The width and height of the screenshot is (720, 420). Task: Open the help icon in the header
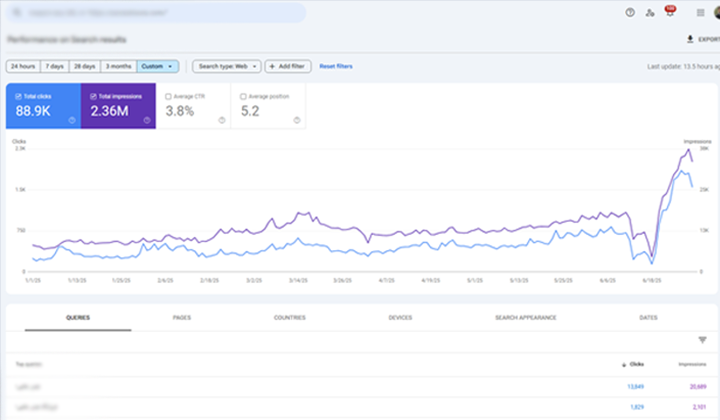pos(630,13)
